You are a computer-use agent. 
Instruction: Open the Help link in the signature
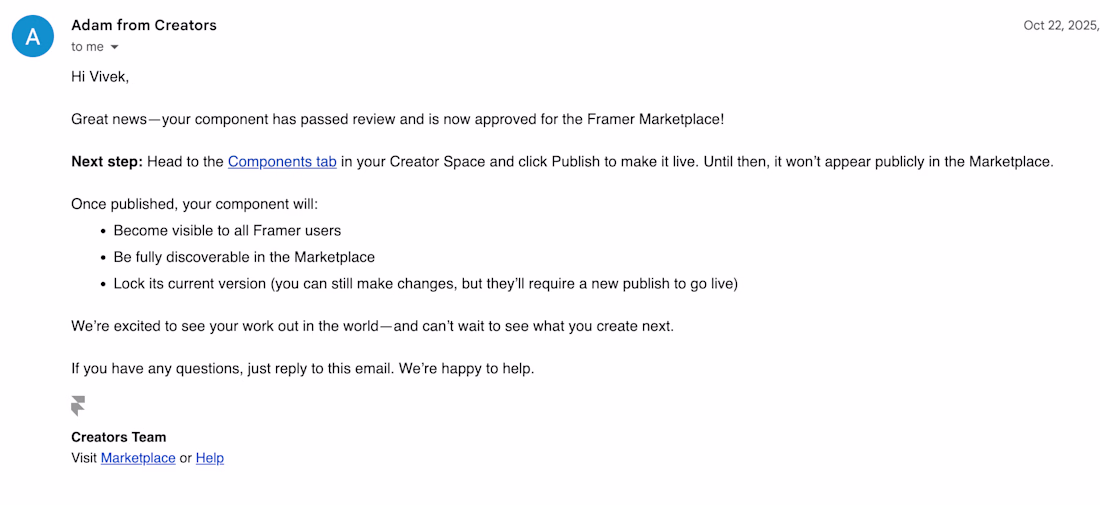point(210,458)
